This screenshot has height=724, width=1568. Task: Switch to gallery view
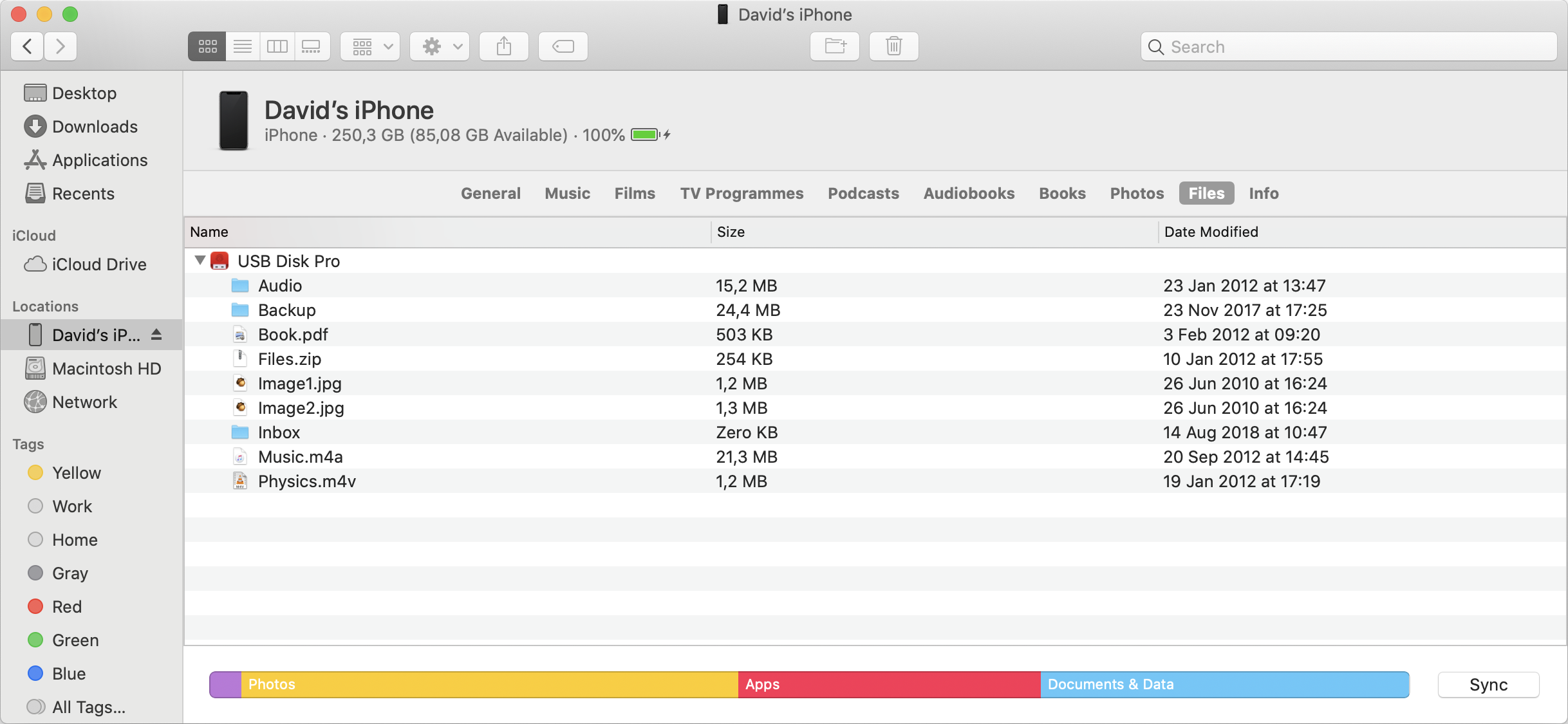(x=312, y=46)
